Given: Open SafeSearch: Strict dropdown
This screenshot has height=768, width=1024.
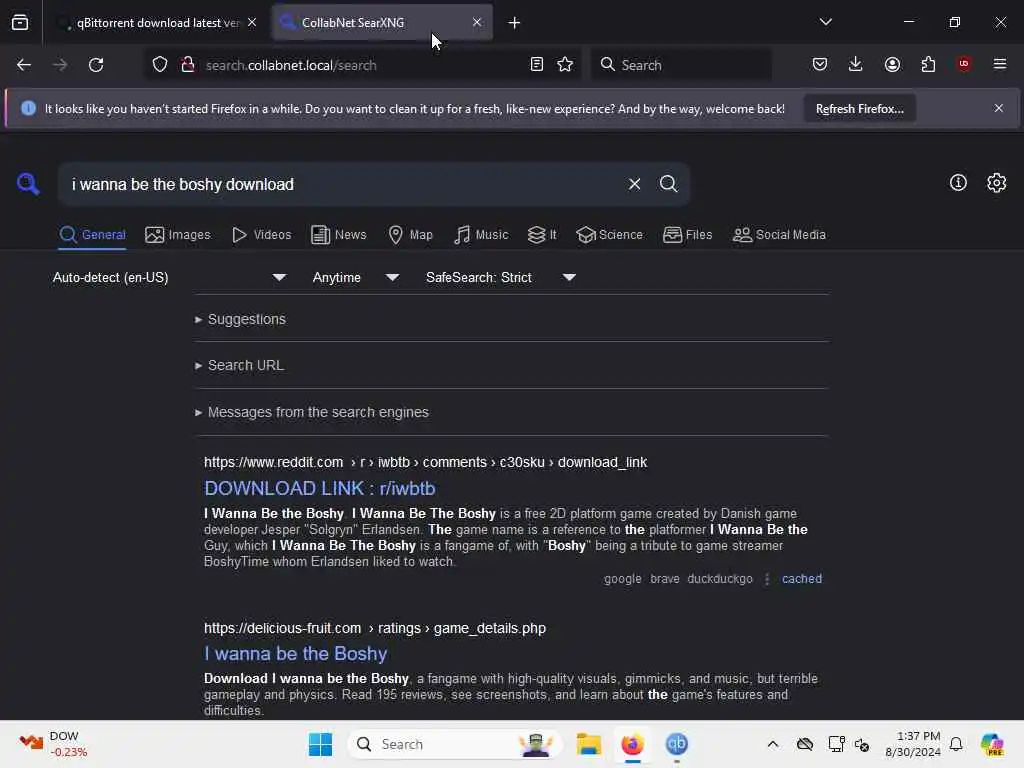Looking at the screenshot, I should point(500,278).
